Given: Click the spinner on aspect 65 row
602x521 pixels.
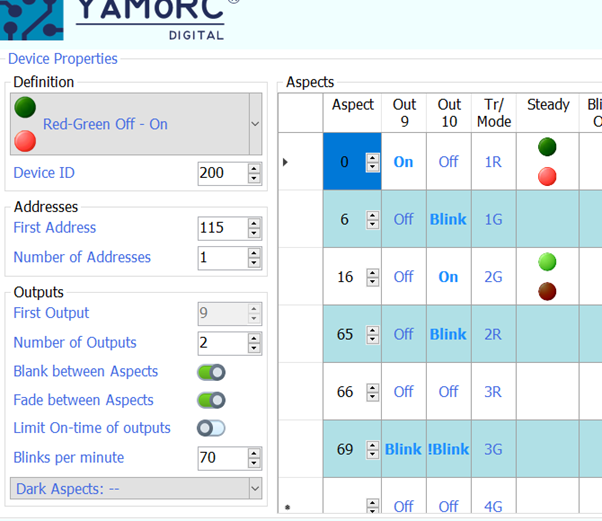Looking at the screenshot, I should [372, 334].
